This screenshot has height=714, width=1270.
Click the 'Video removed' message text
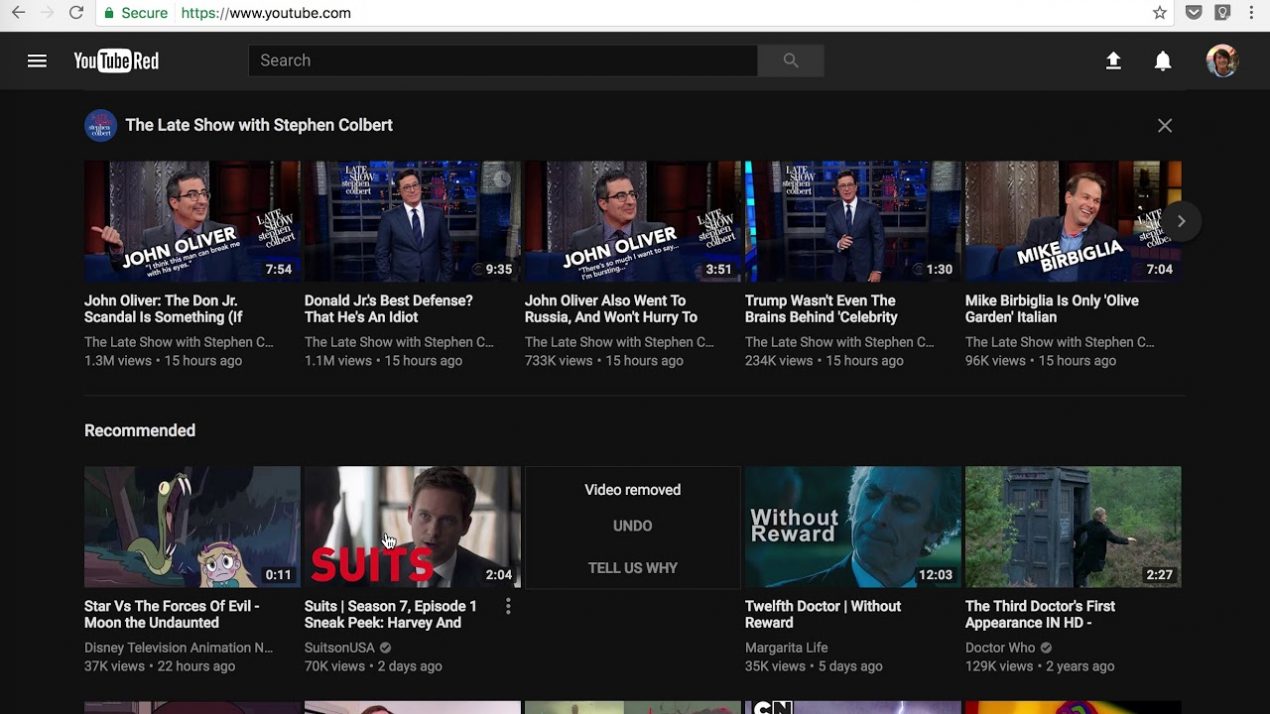(x=632, y=490)
